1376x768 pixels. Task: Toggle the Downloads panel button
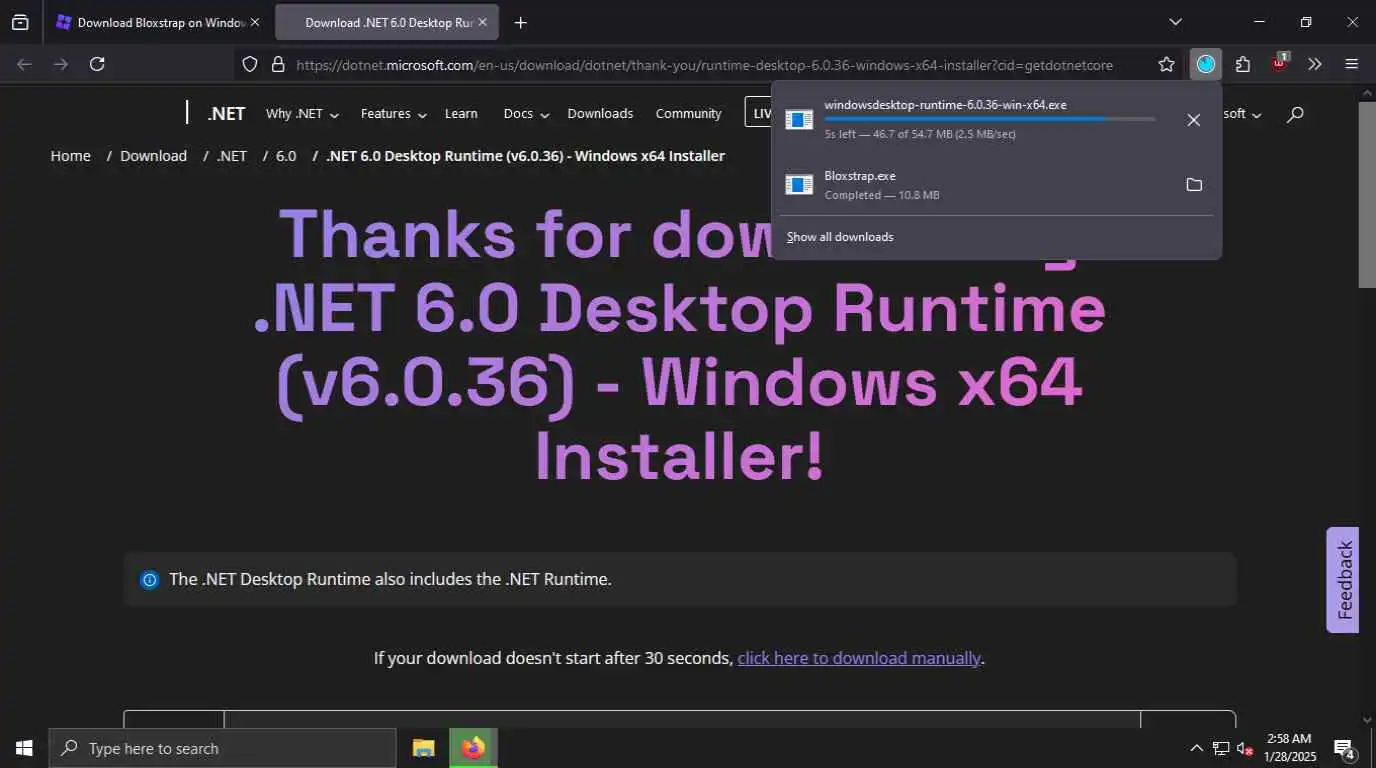1206,64
